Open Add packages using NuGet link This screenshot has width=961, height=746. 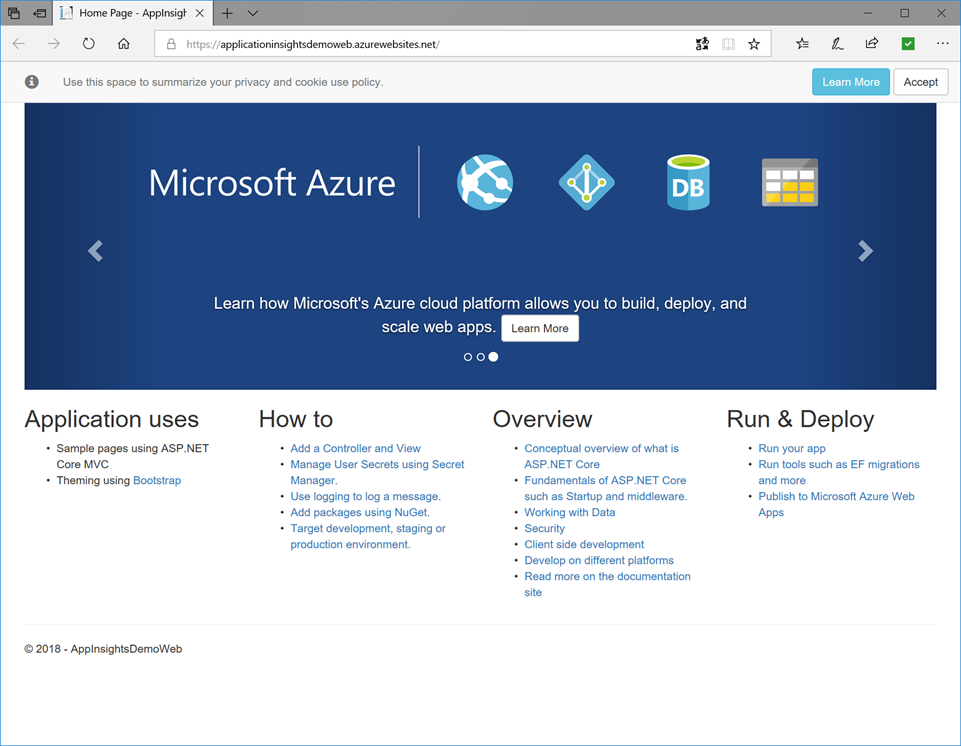point(360,512)
